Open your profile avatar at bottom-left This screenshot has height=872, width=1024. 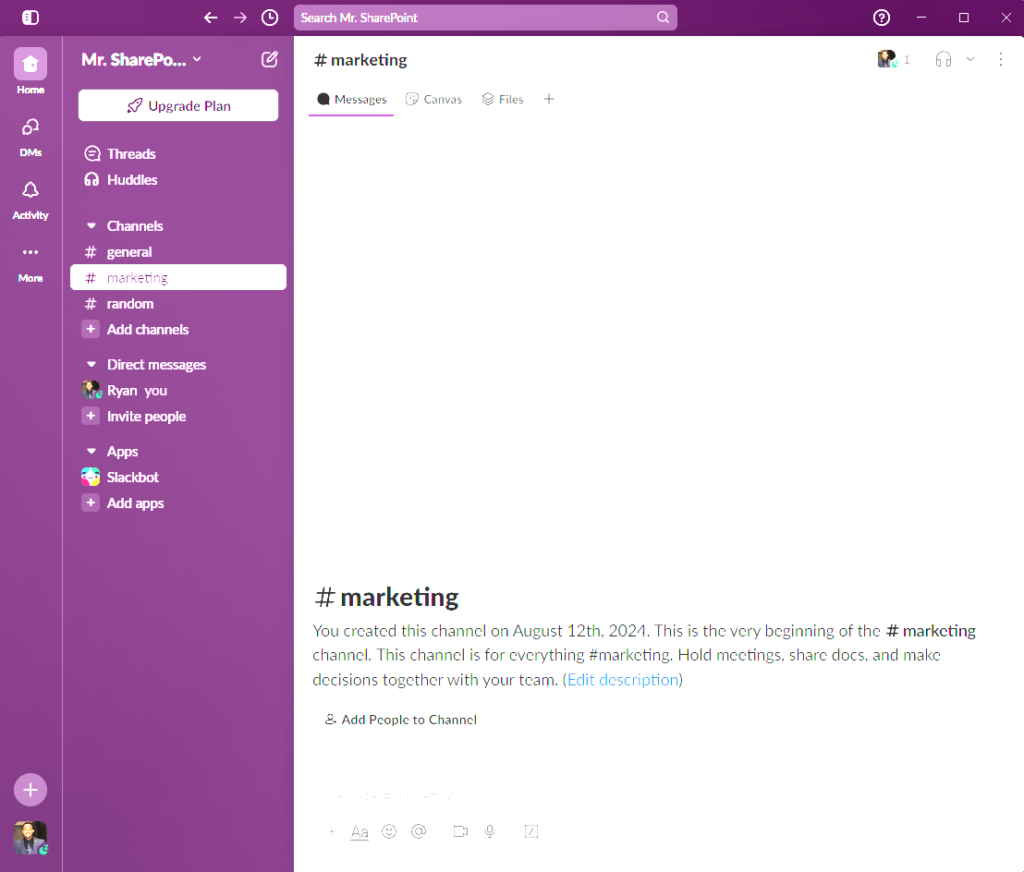[30, 838]
